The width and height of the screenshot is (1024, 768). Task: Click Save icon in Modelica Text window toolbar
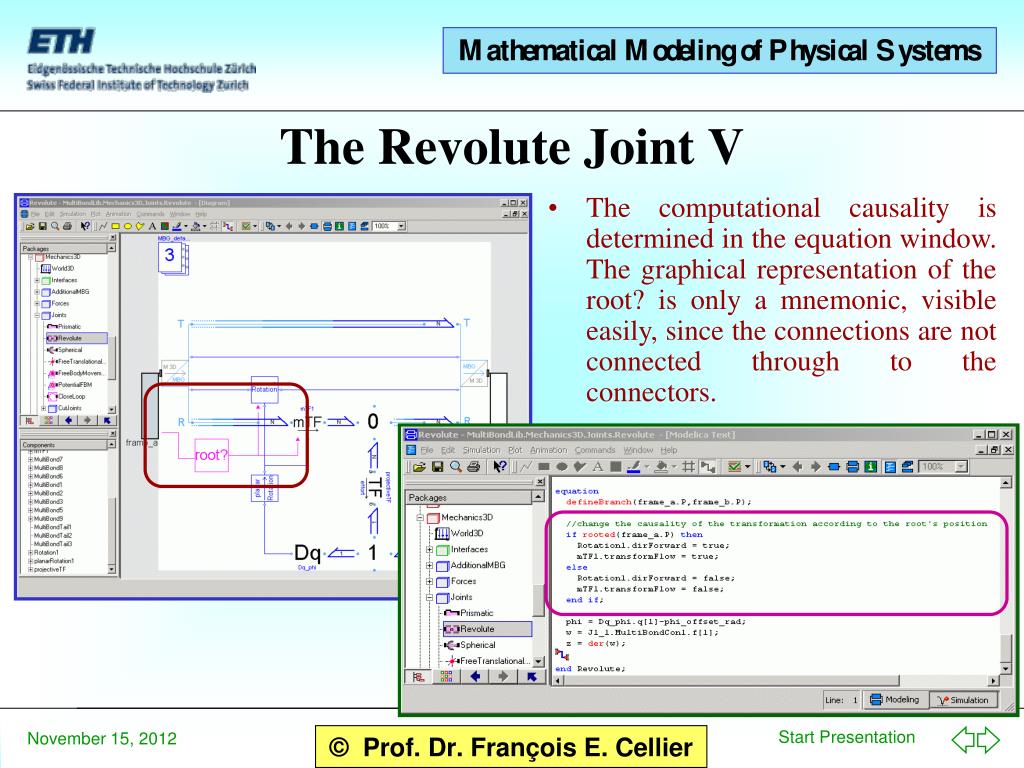[438, 466]
